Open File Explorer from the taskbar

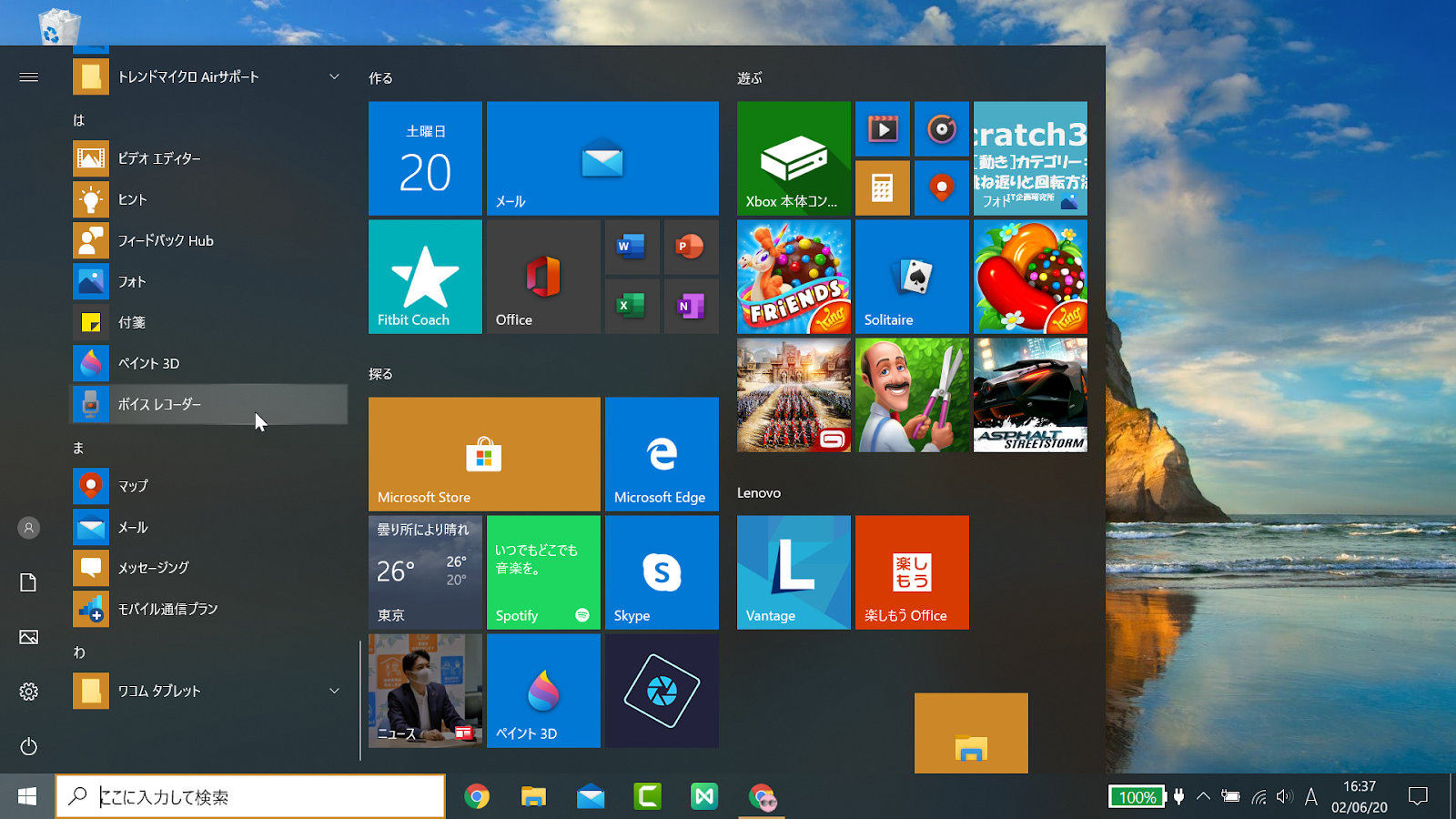[533, 796]
